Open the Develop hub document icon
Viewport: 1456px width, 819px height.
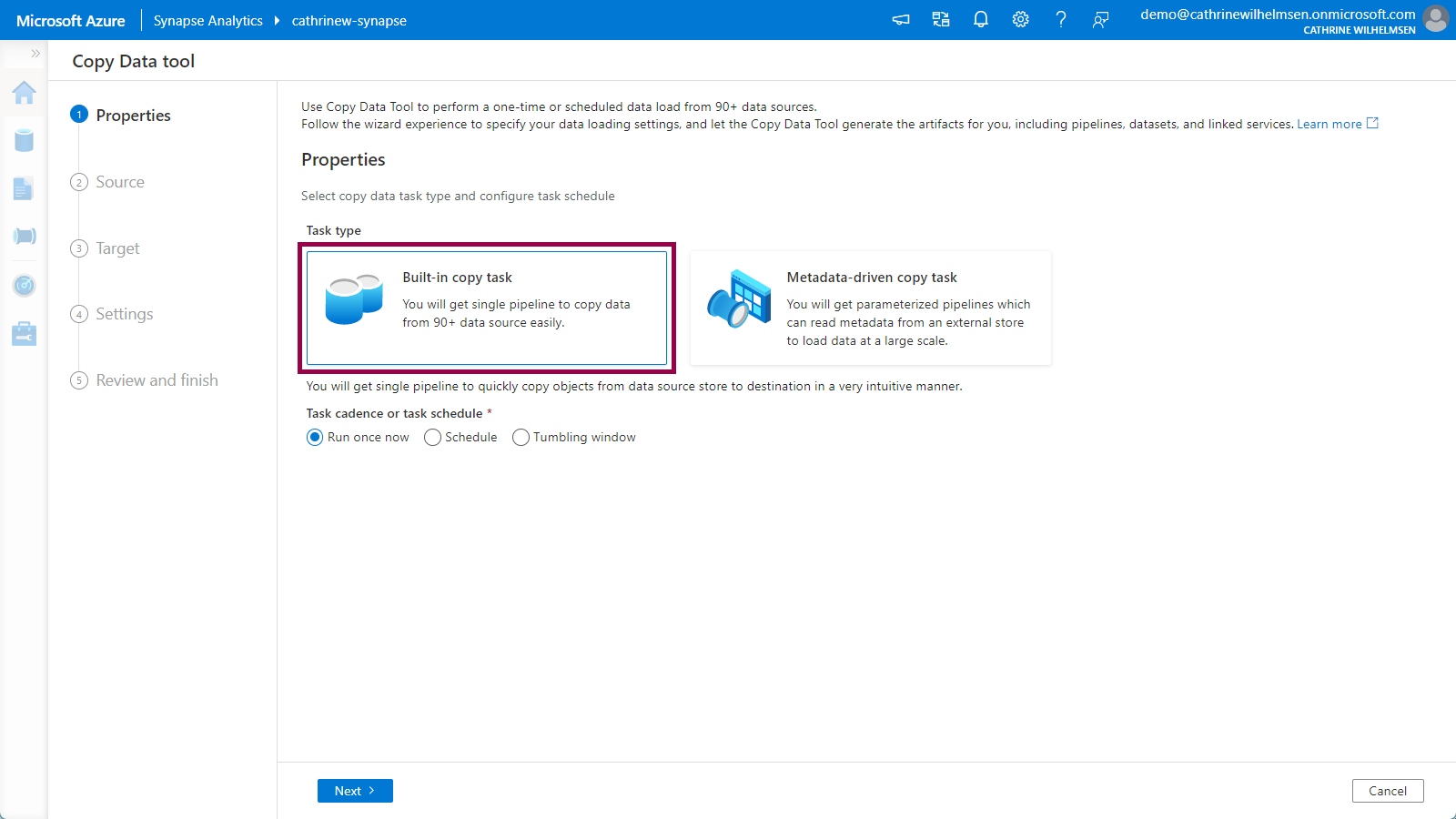point(24,188)
